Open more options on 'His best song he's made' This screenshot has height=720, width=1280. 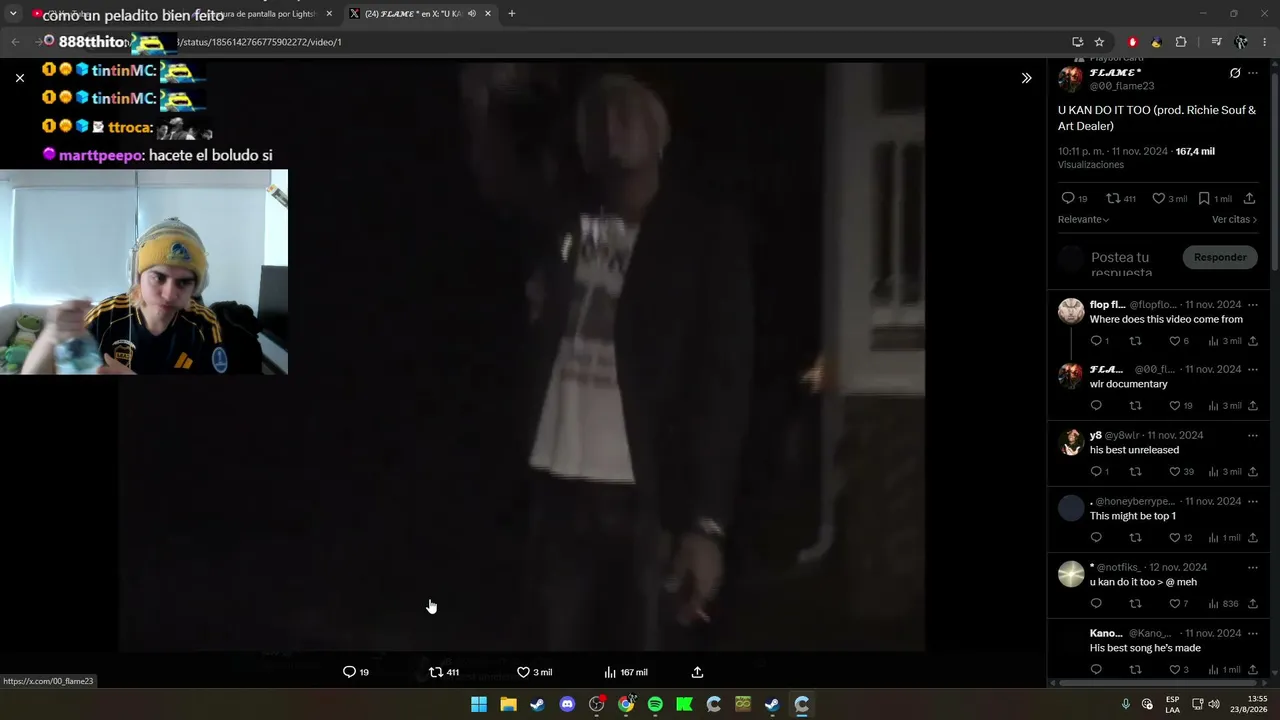pos(1253,633)
